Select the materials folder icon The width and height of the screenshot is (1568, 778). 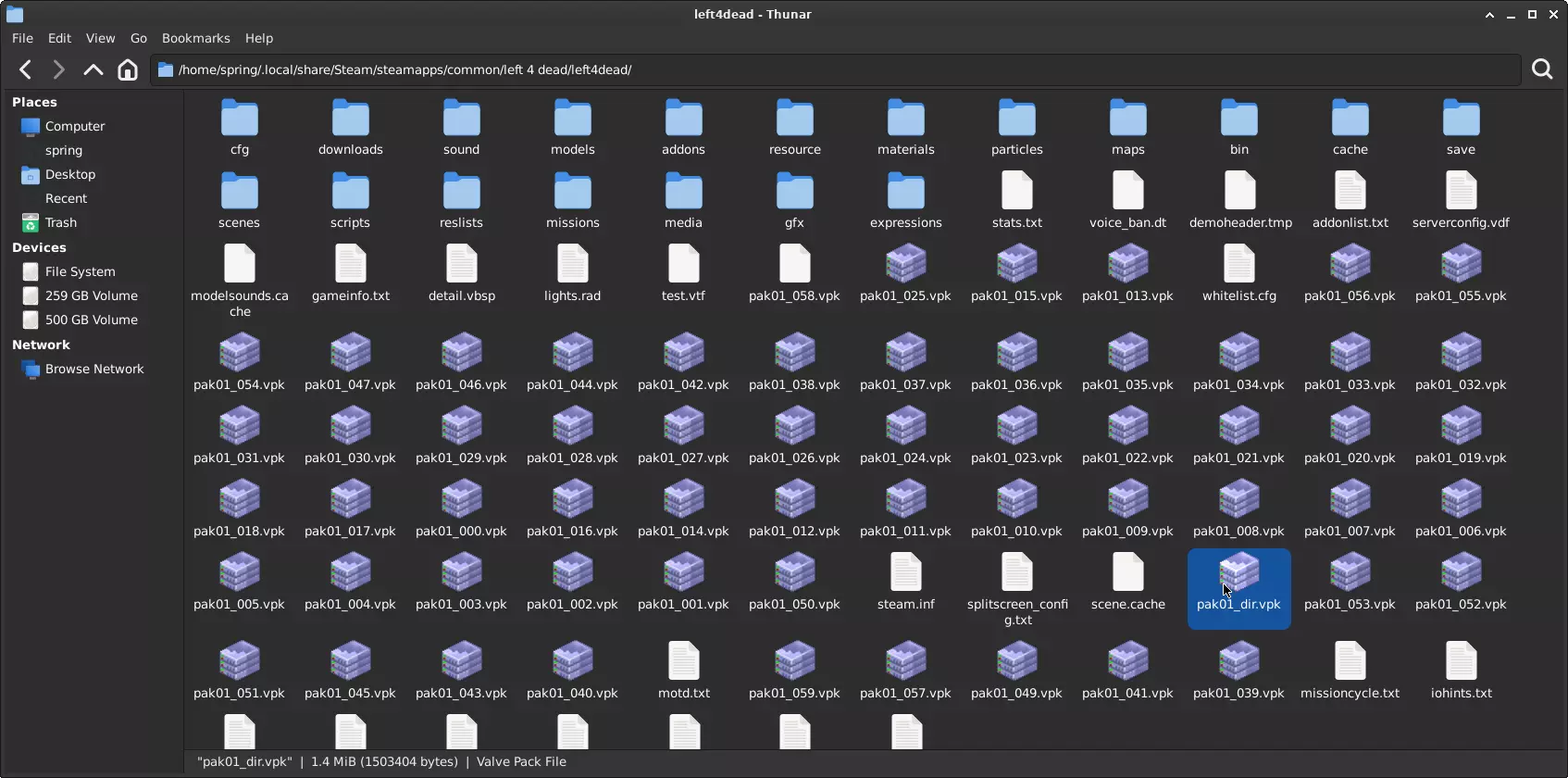[906, 119]
